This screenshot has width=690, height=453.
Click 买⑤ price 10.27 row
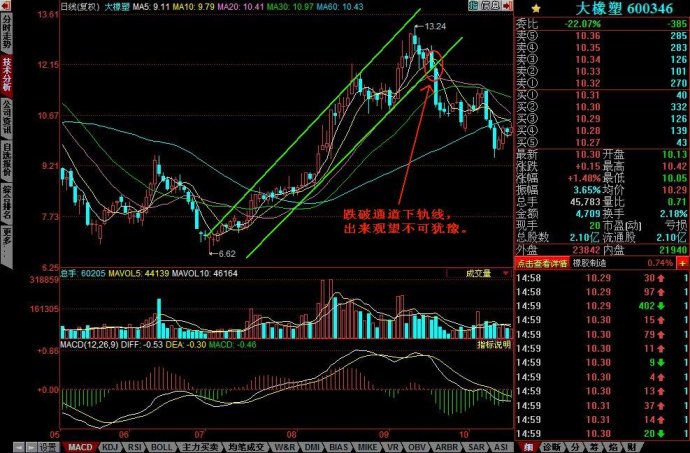pyautogui.click(x=602, y=143)
